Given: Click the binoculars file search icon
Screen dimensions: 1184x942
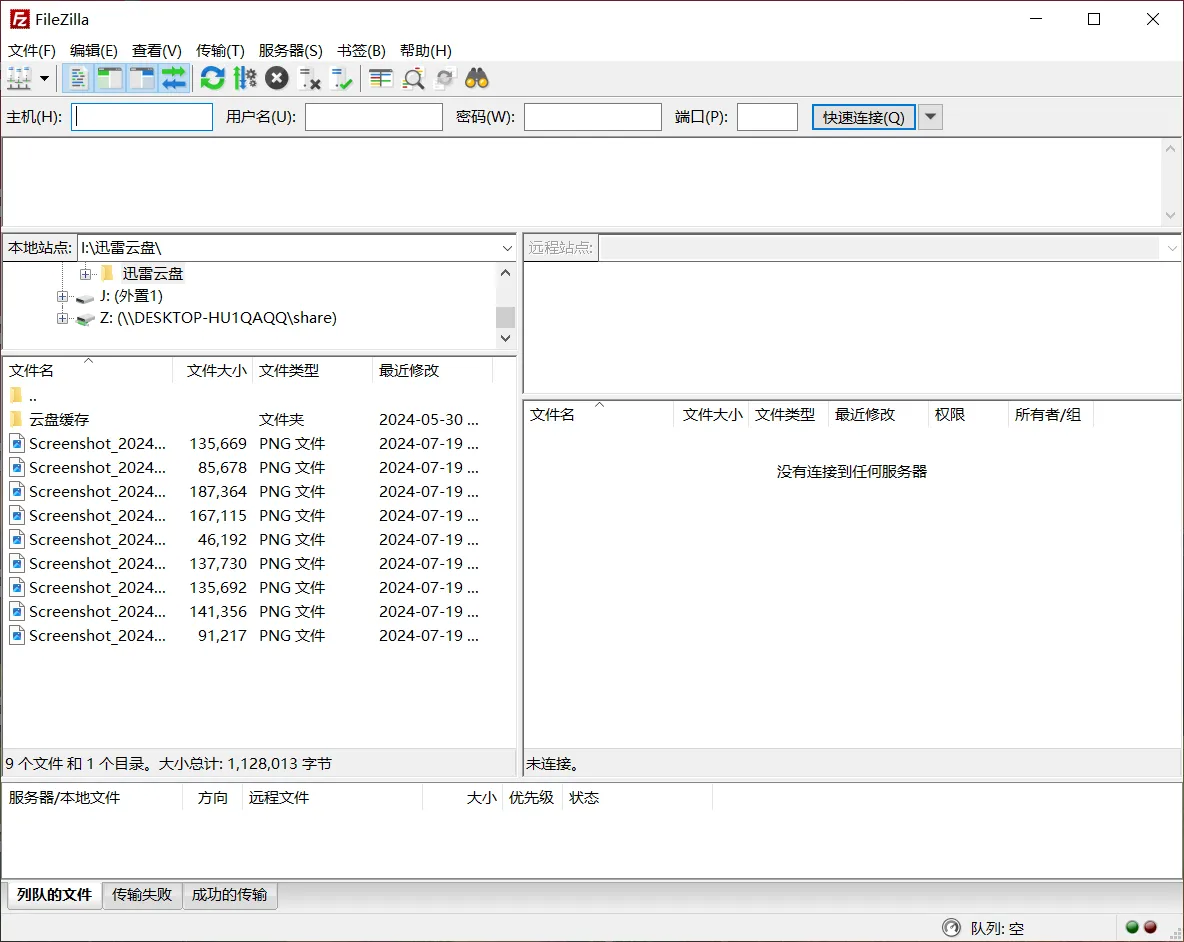Looking at the screenshot, I should point(477,78).
